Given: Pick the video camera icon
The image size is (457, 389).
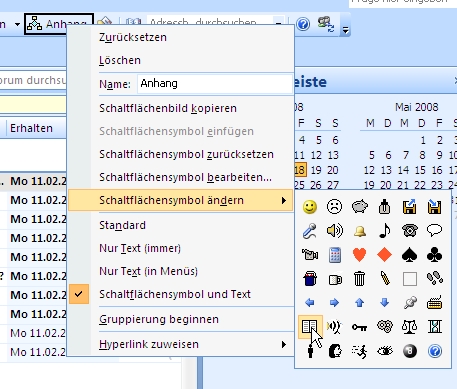Looking at the screenshot, I should pyautogui.click(x=310, y=255).
